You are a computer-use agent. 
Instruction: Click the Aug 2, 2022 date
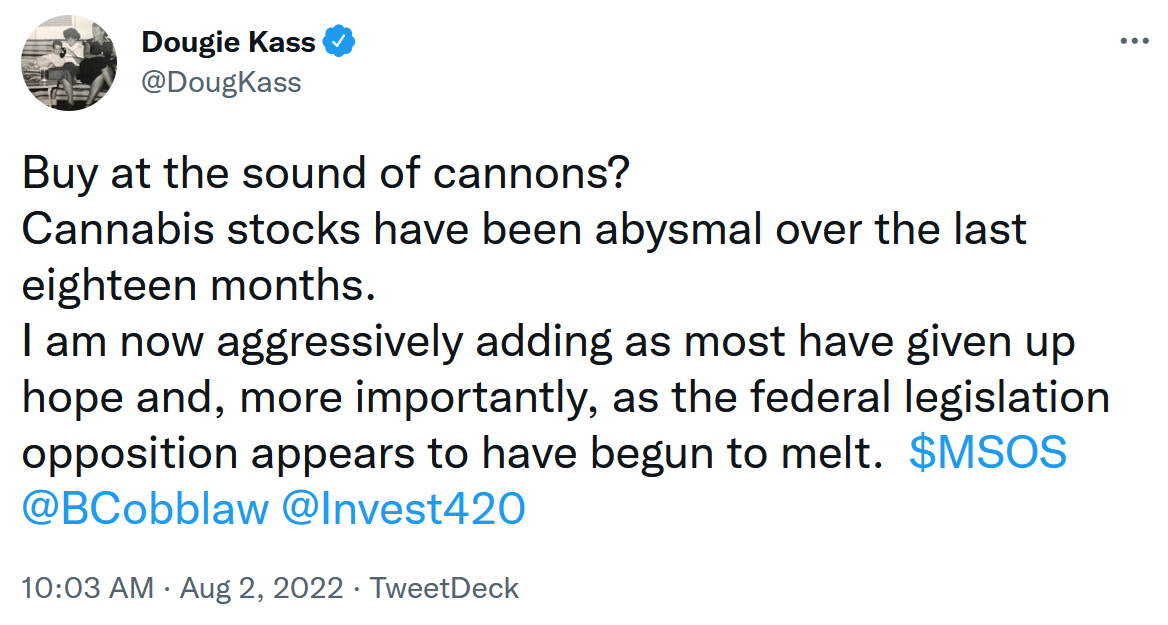[261, 588]
